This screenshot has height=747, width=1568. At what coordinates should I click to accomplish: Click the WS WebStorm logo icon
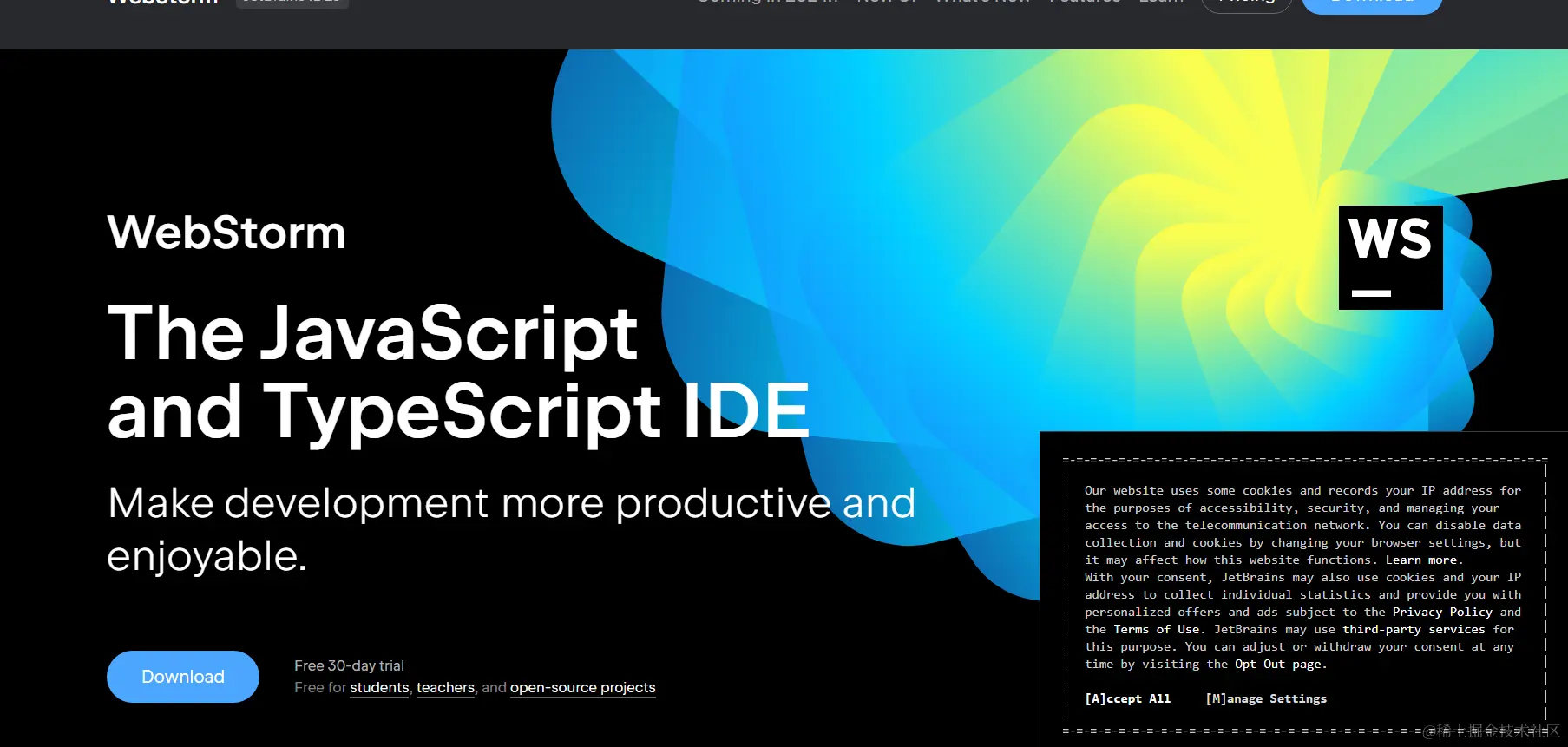pos(1390,258)
